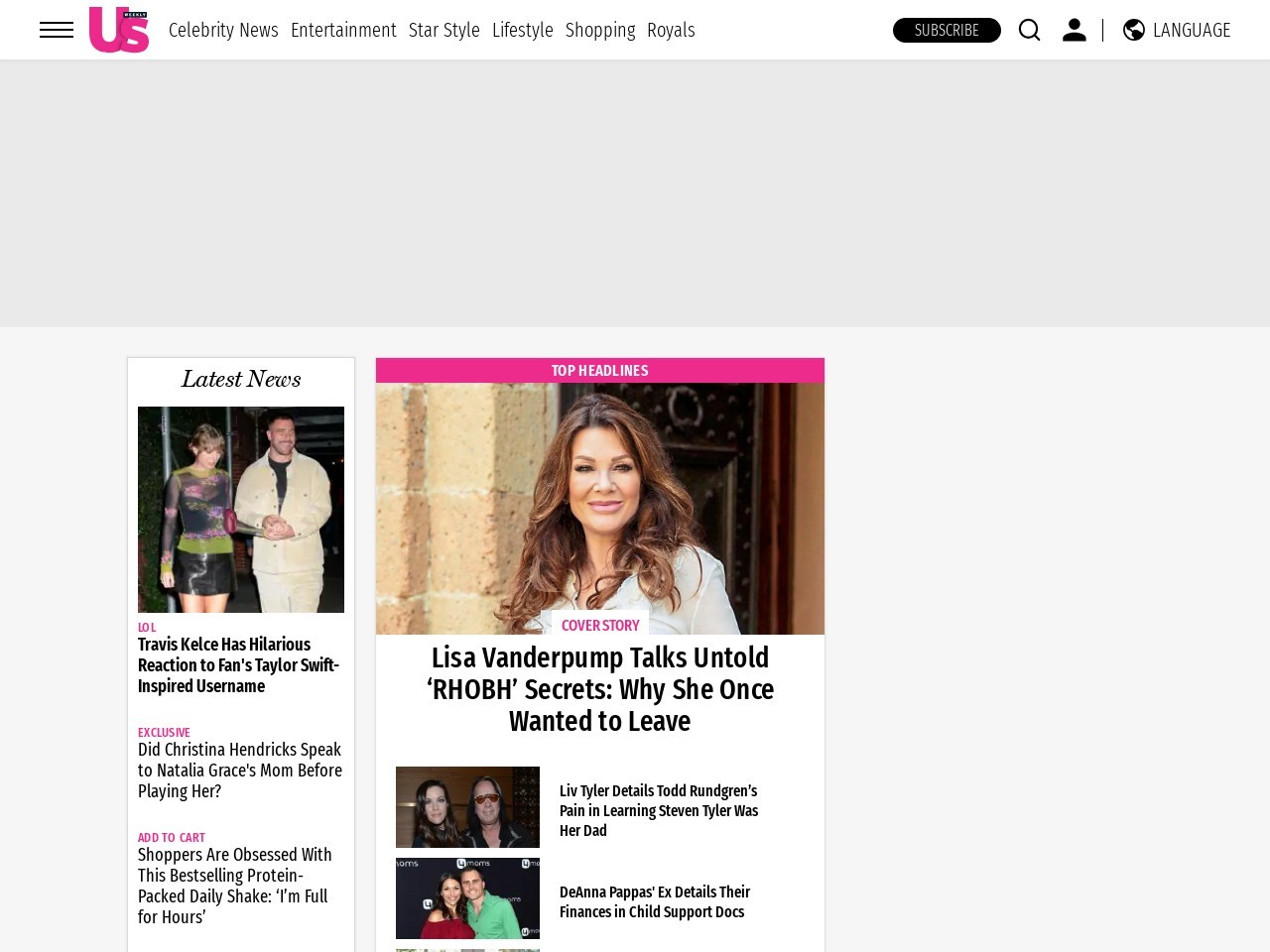Click the globe icon beside Language

(x=1134, y=30)
